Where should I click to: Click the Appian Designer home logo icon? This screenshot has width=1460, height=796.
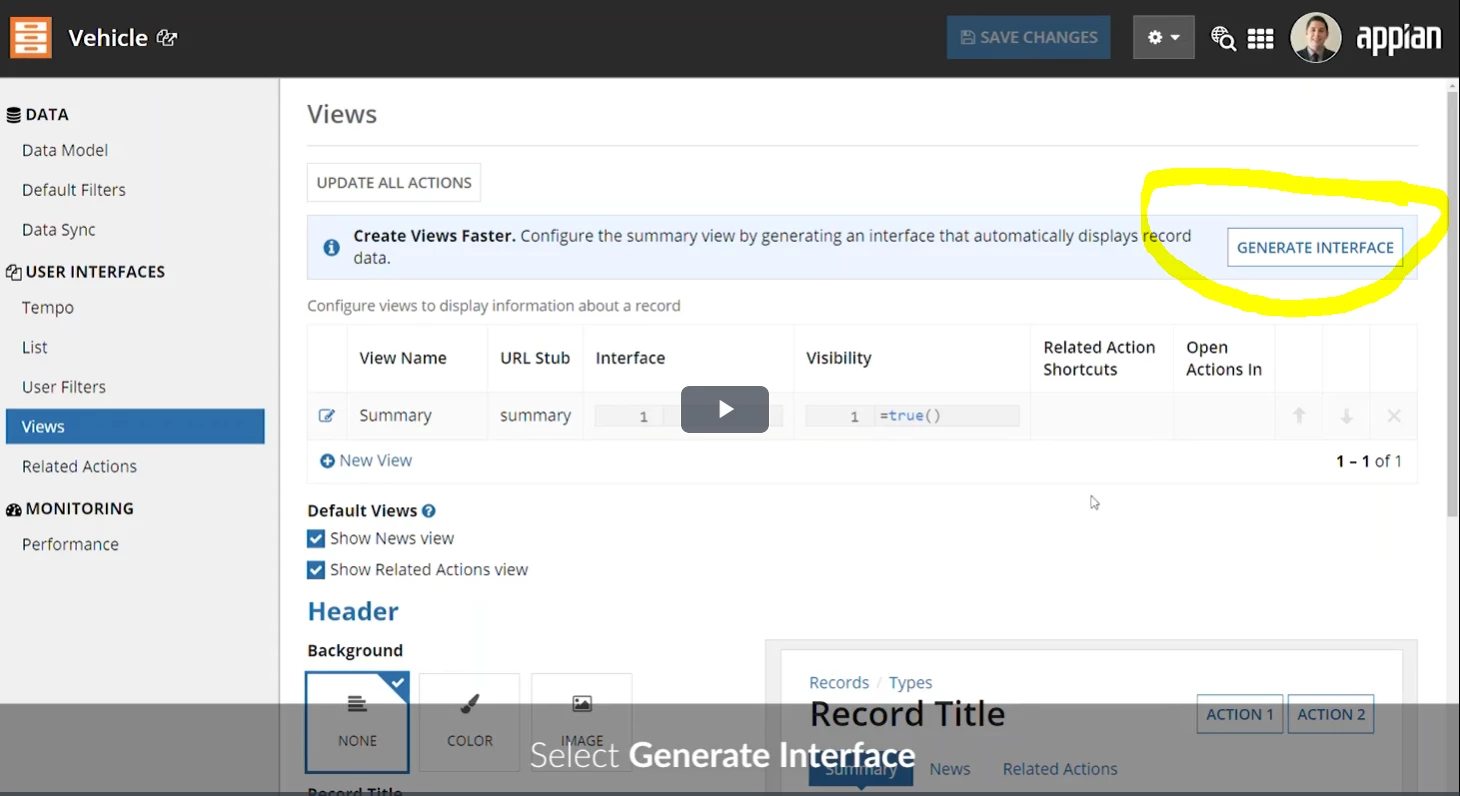pyautogui.click(x=30, y=38)
